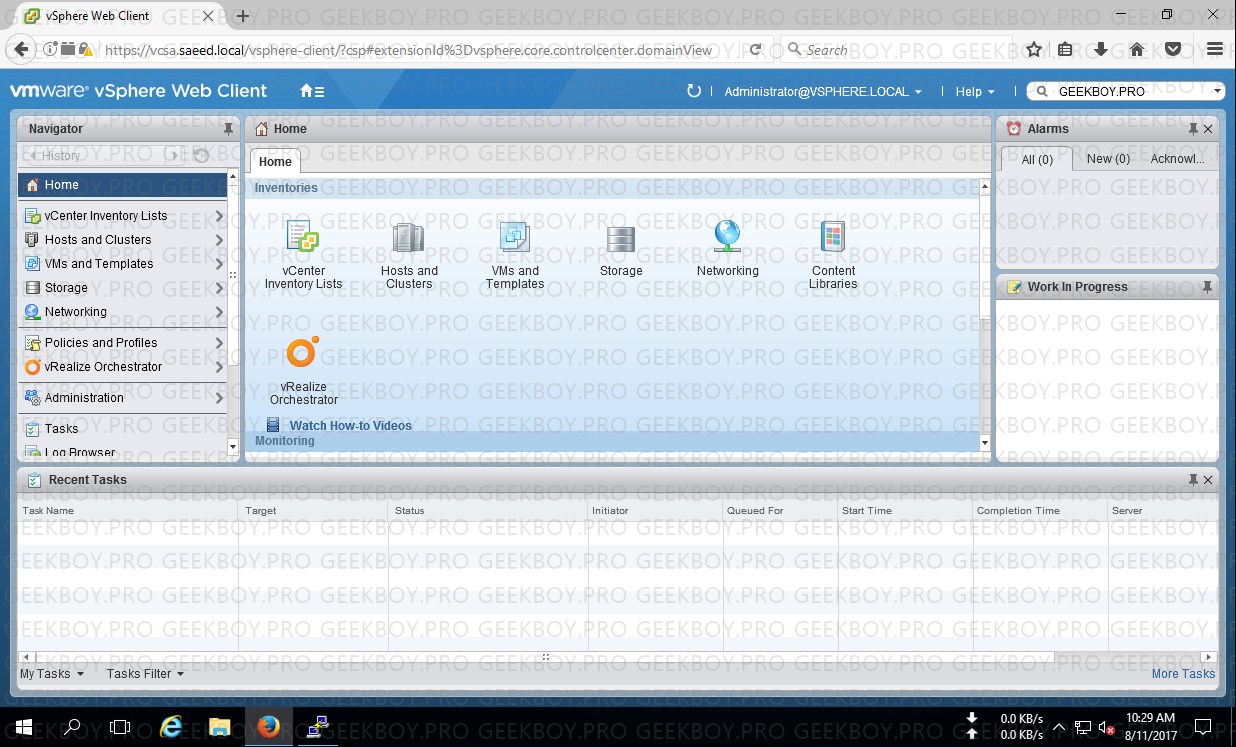The image size is (1236, 747).
Task: Open search box dropdown arrow
Action: pyautogui.click(x=1217, y=91)
